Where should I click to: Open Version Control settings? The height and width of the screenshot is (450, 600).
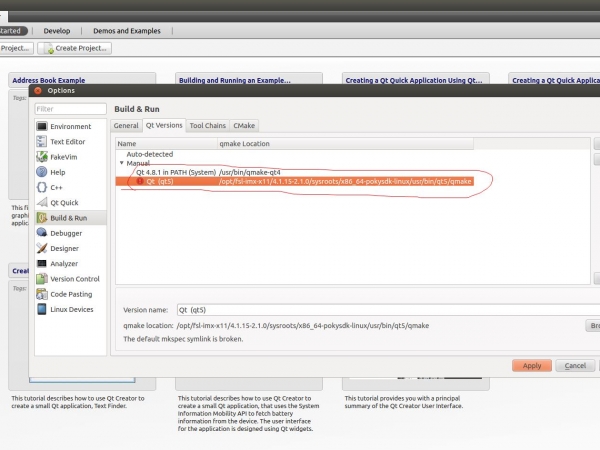coord(74,279)
